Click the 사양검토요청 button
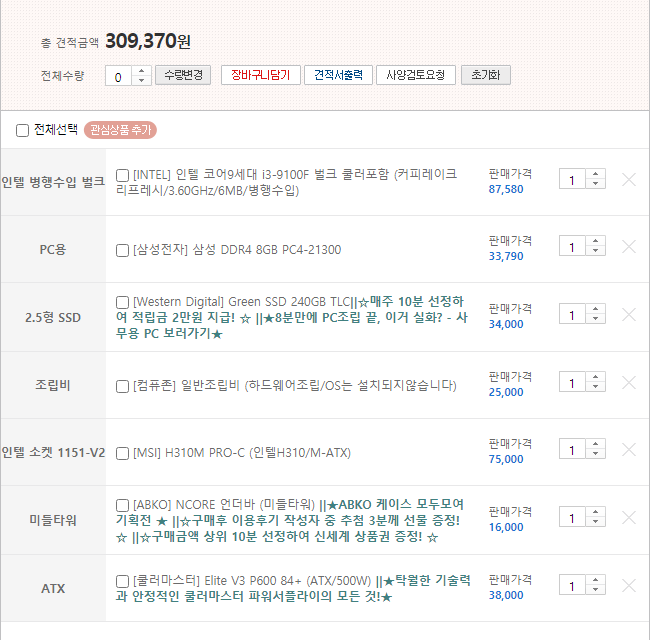 (416, 75)
